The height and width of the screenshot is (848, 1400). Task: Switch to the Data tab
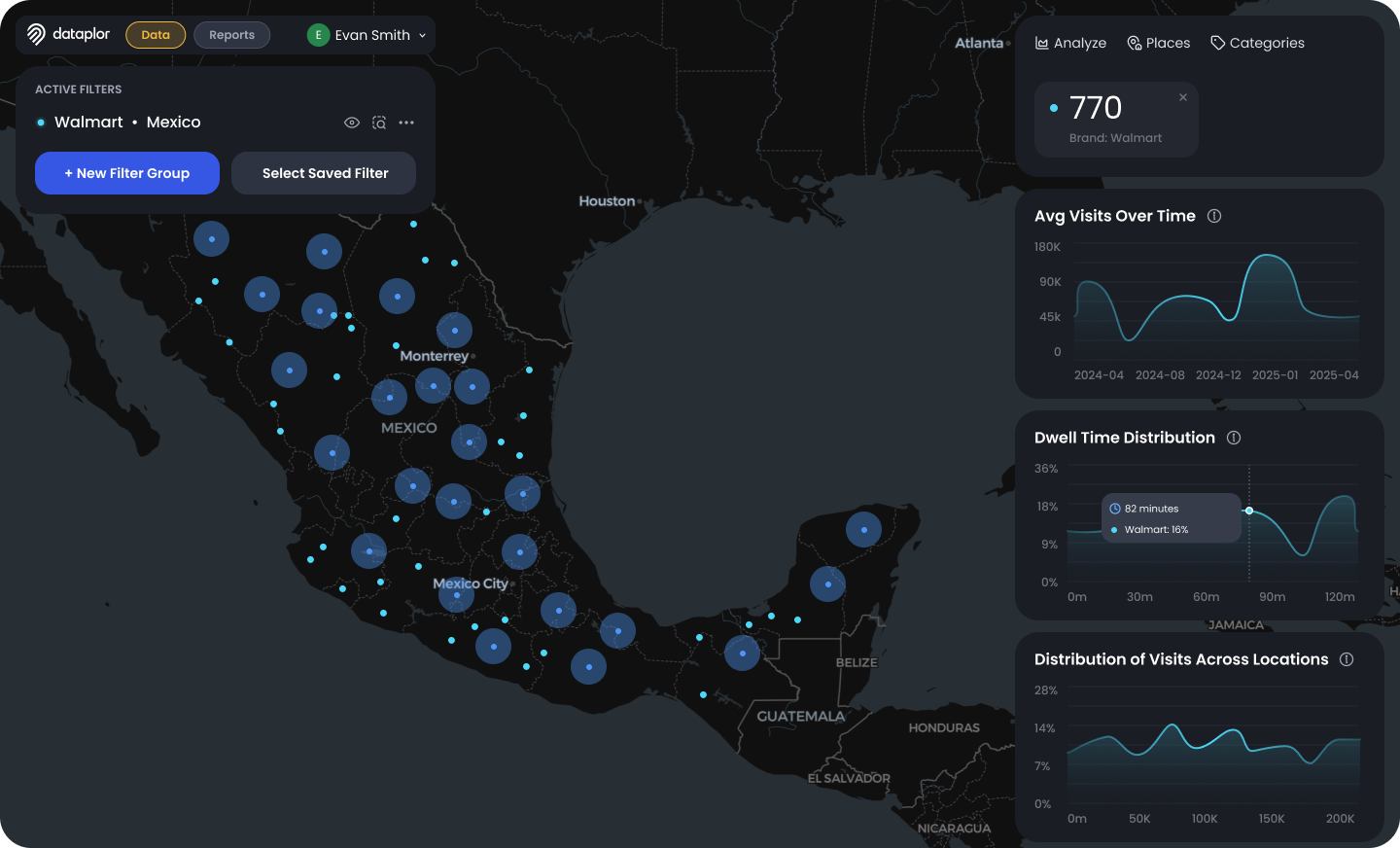pyautogui.click(x=156, y=35)
